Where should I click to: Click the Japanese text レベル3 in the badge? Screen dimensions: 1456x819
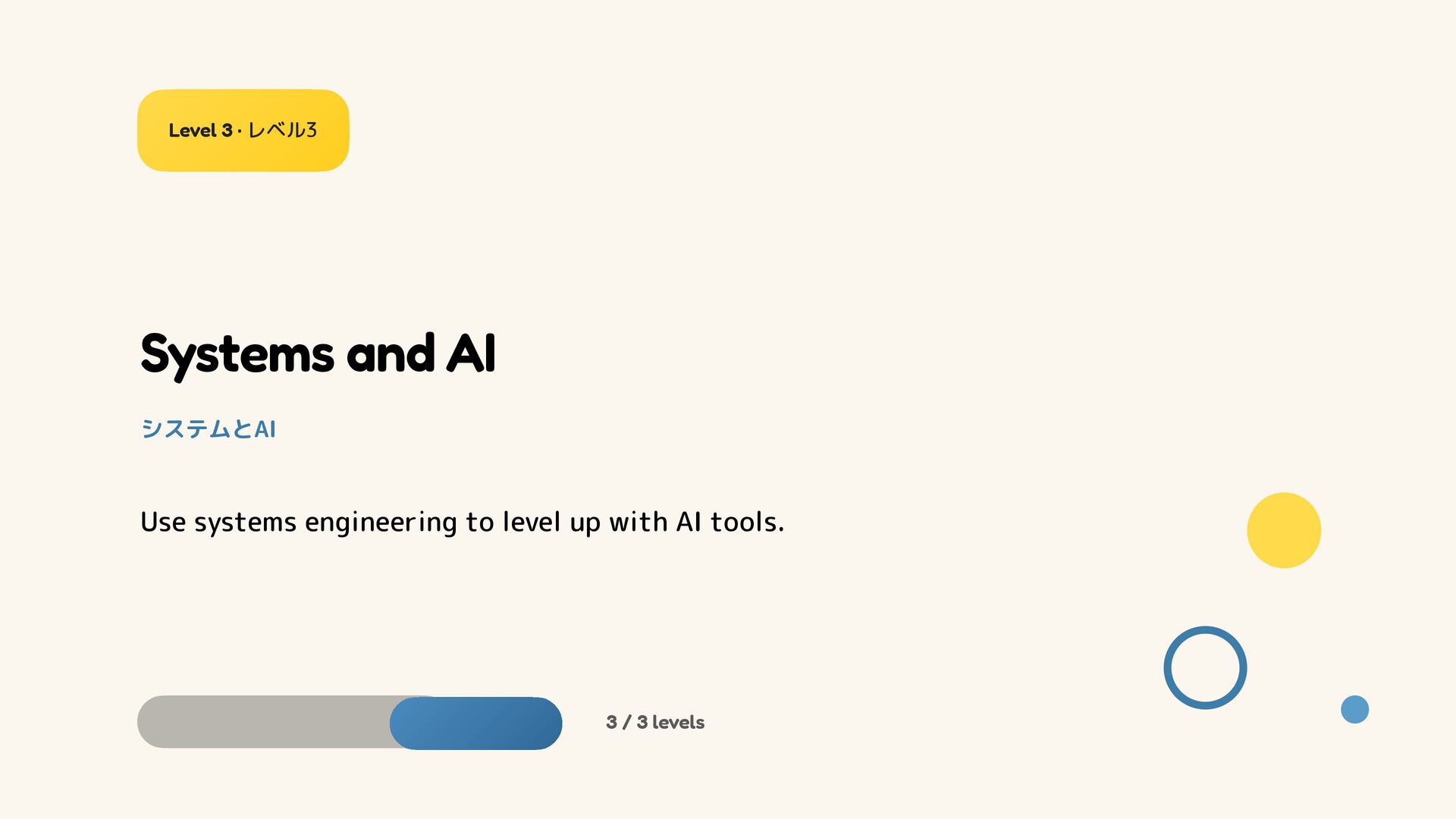(x=282, y=130)
